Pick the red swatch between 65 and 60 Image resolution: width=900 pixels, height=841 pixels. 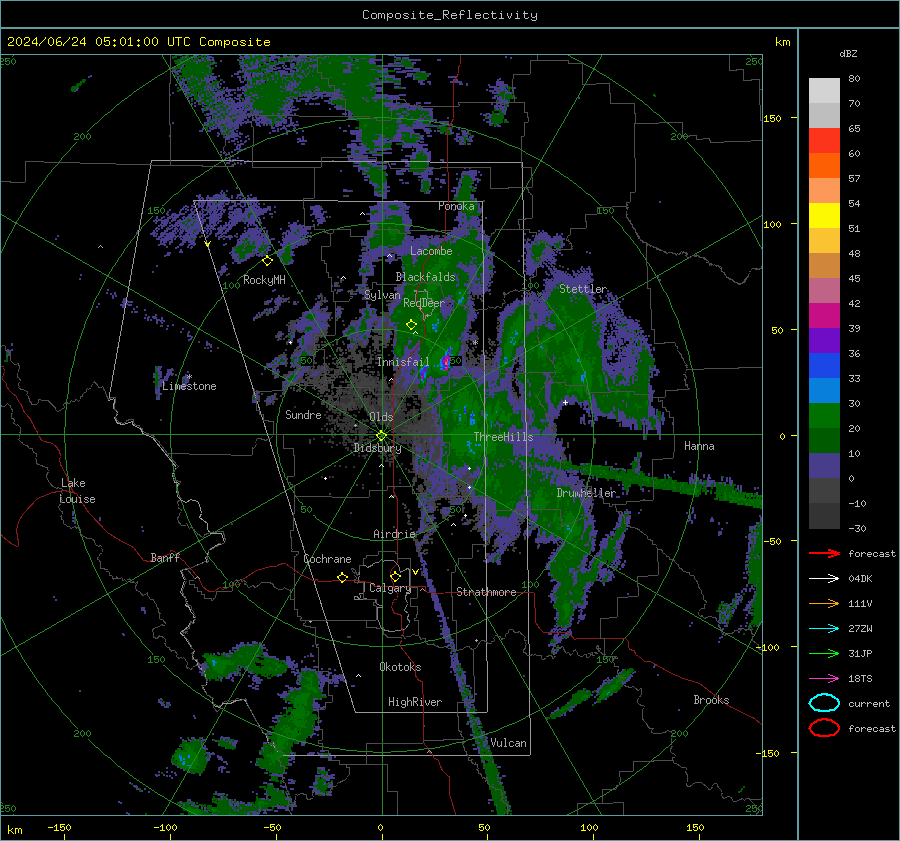824,141
